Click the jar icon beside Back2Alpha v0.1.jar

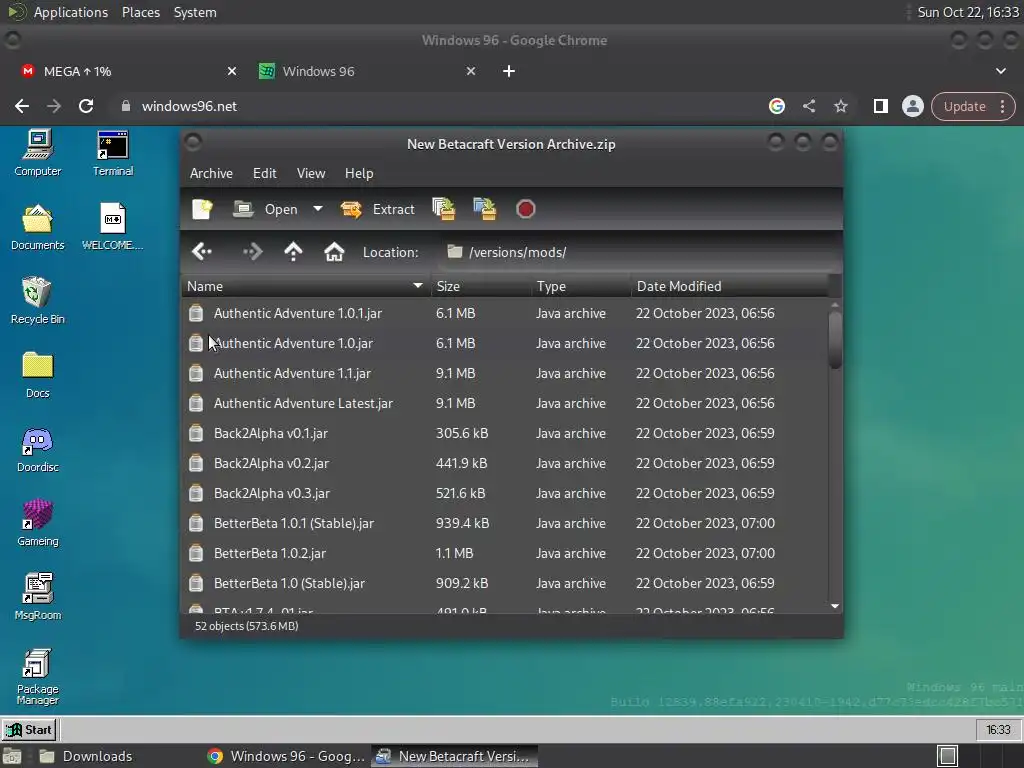(x=196, y=434)
